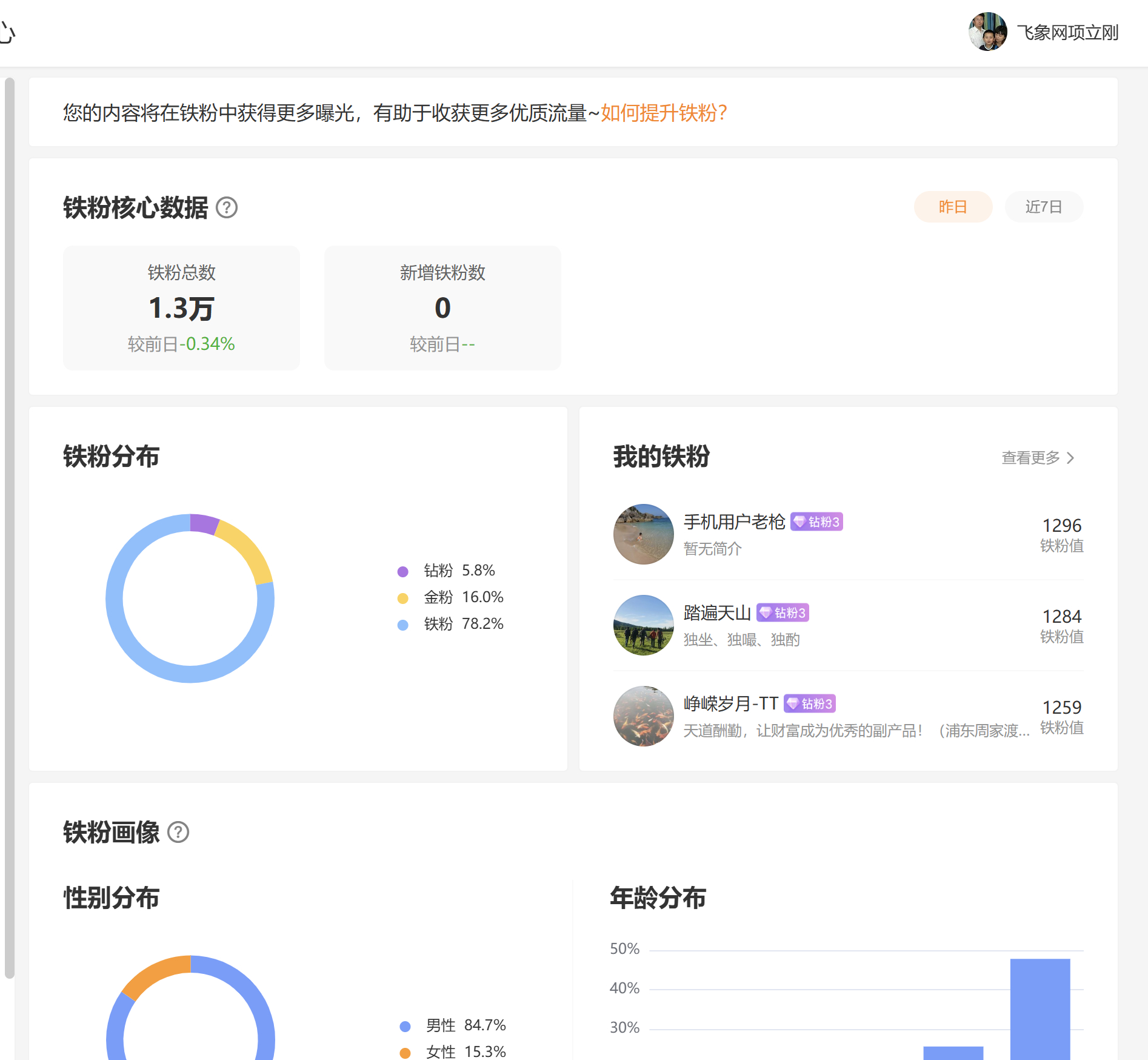Open the 飞象网项立刚 profile avatar
Image resolution: width=1148 pixels, height=1060 pixels.
coord(987,32)
